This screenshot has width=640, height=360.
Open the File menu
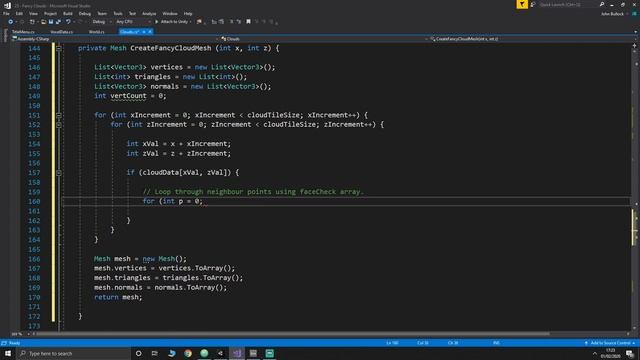pos(6,13)
